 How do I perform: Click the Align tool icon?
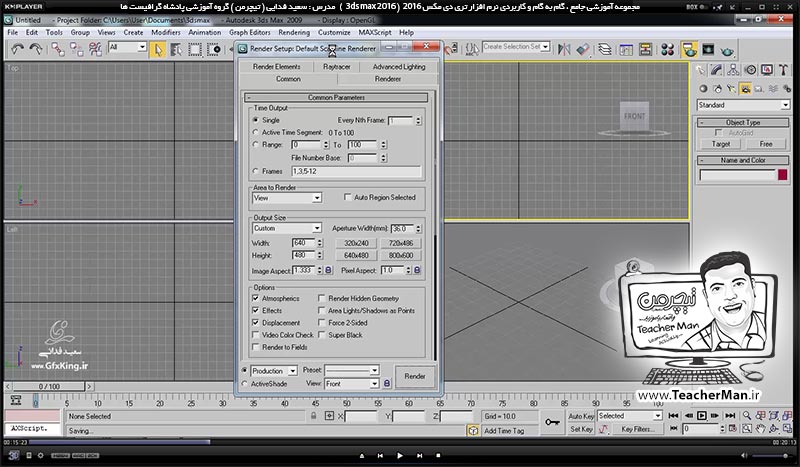(583, 50)
